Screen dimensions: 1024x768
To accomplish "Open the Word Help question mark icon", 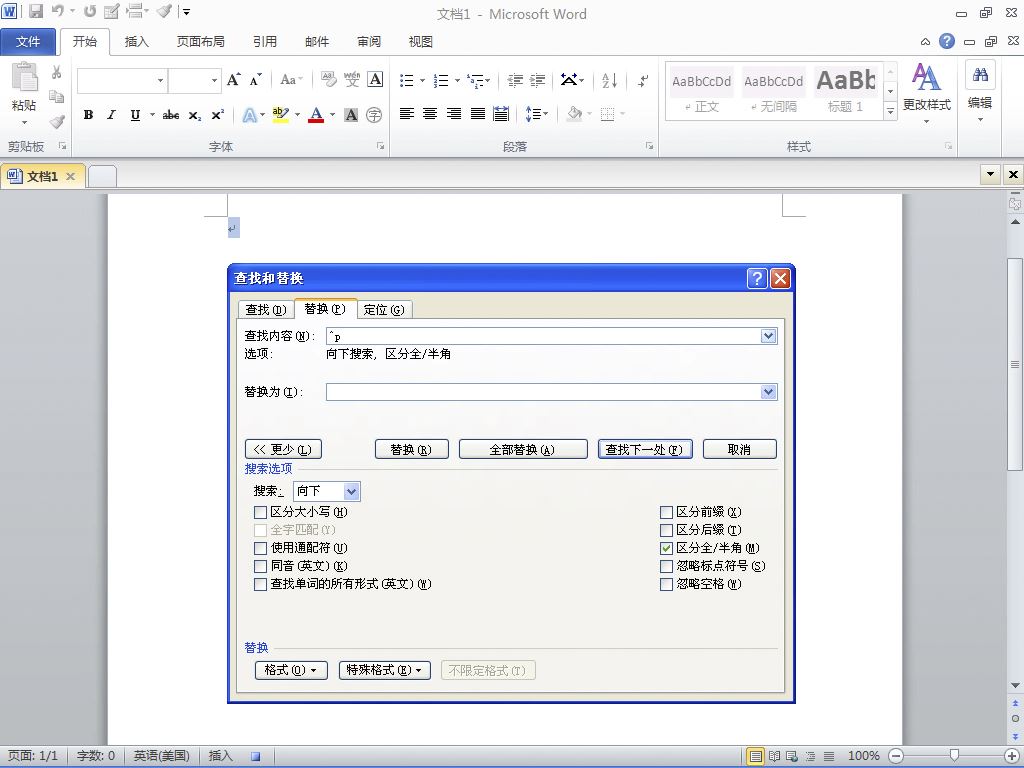I will [x=946, y=41].
